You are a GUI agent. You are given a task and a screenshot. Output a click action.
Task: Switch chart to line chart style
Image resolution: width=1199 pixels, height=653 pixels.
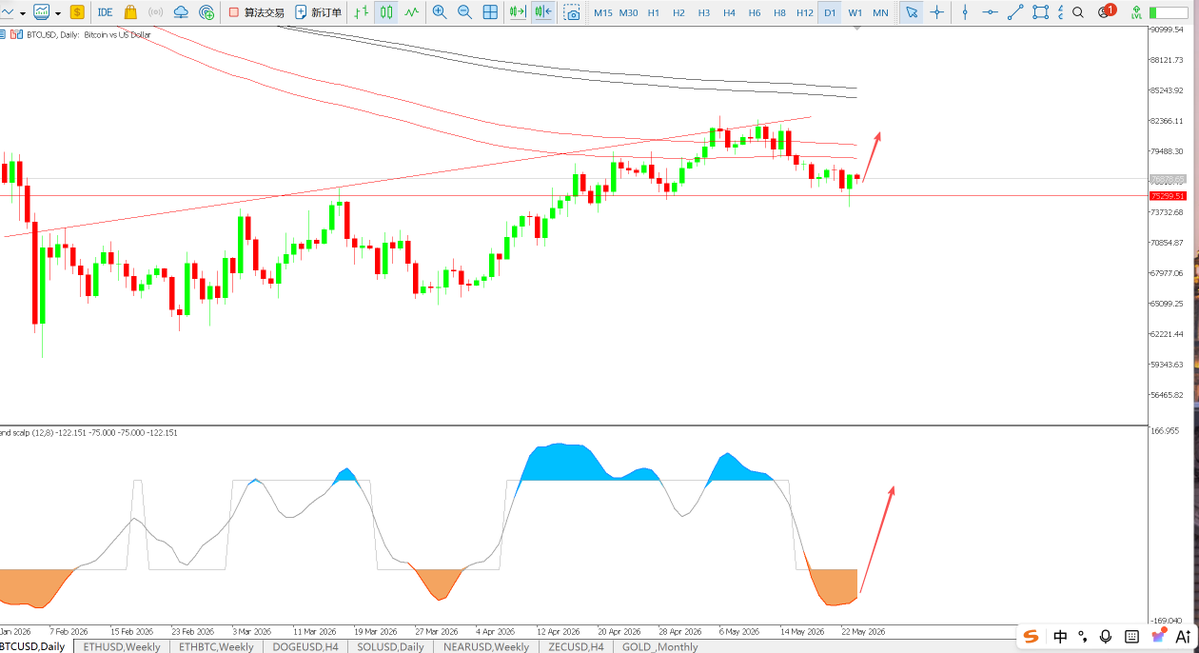point(411,12)
